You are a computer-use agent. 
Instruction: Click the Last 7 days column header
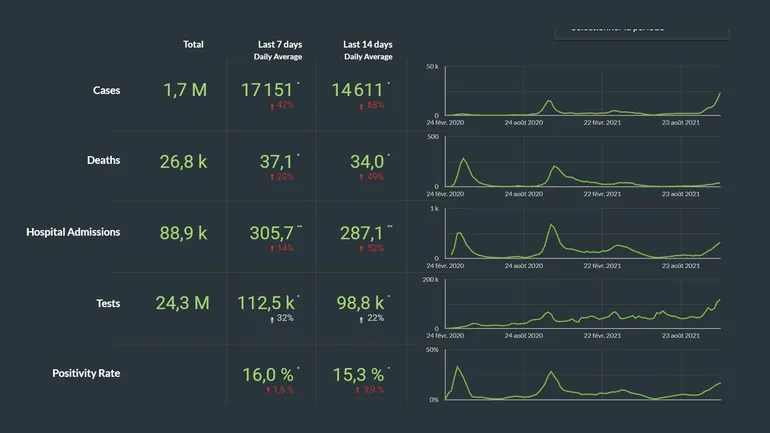279,45
